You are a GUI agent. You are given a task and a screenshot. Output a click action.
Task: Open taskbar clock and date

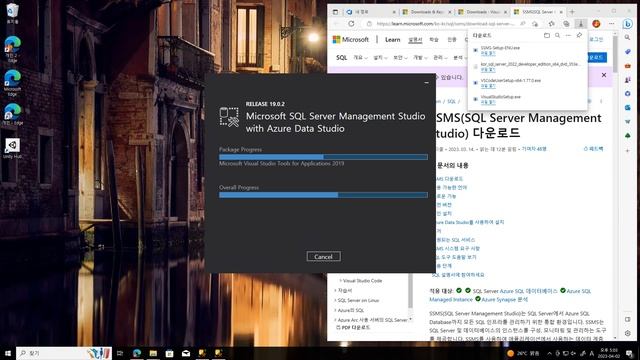609,353
